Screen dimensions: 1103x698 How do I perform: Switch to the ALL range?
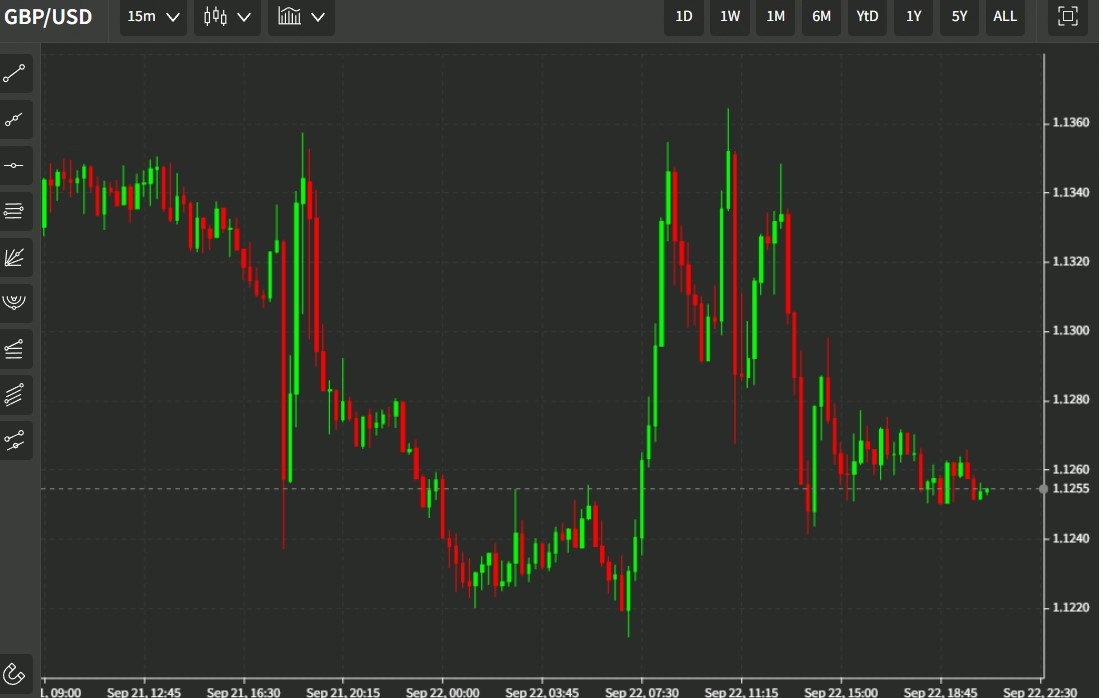[x=1005, y=16]
